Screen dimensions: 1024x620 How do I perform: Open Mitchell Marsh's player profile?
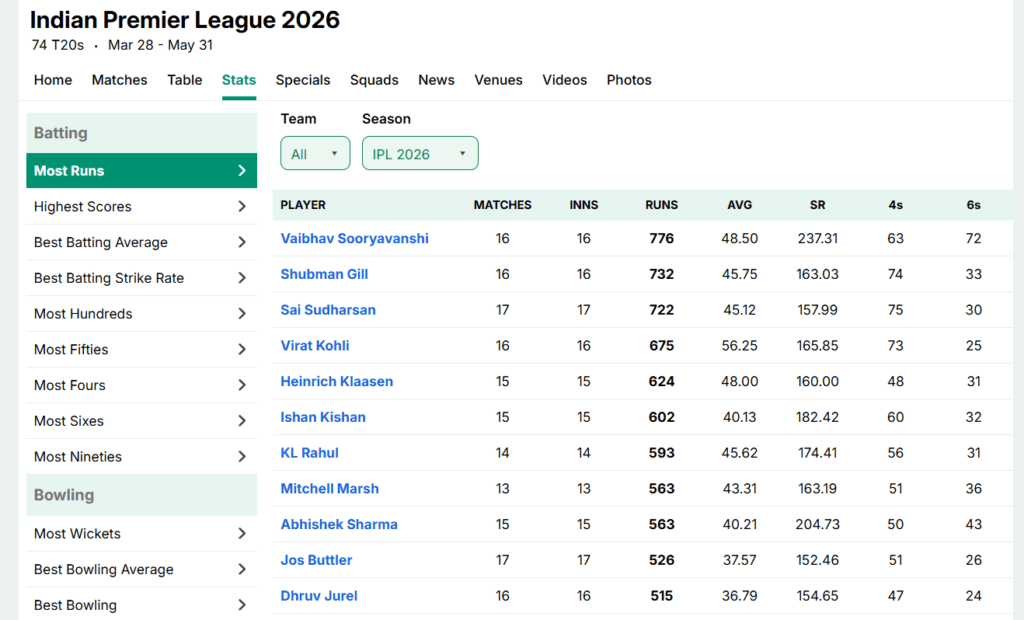pyautogui.click(x=330, y=489)
